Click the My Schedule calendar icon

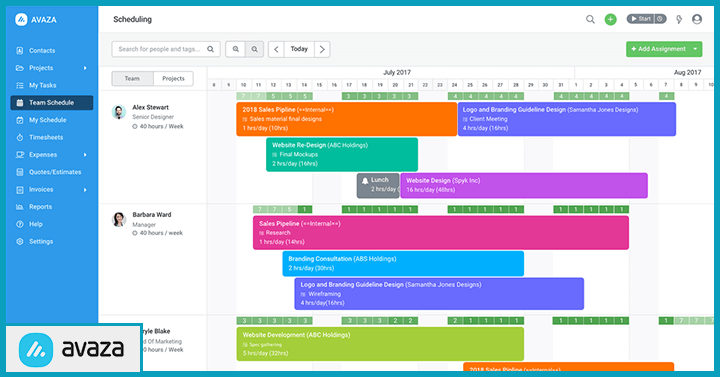[20, 120]
